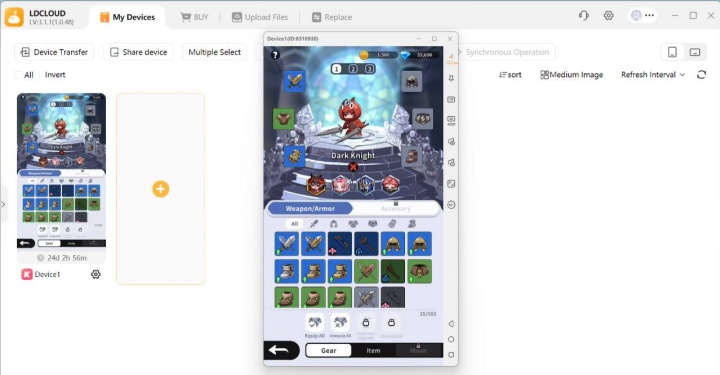The height and width of the screenshot is (375, 720).
Task: Choose the blue armored knight hero portrait
Action: [366, 185]
